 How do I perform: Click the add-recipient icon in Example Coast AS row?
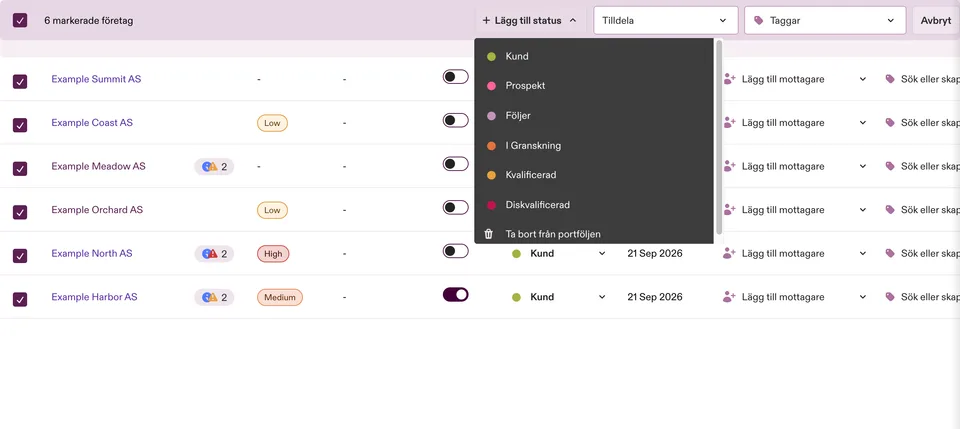[729, 122]
